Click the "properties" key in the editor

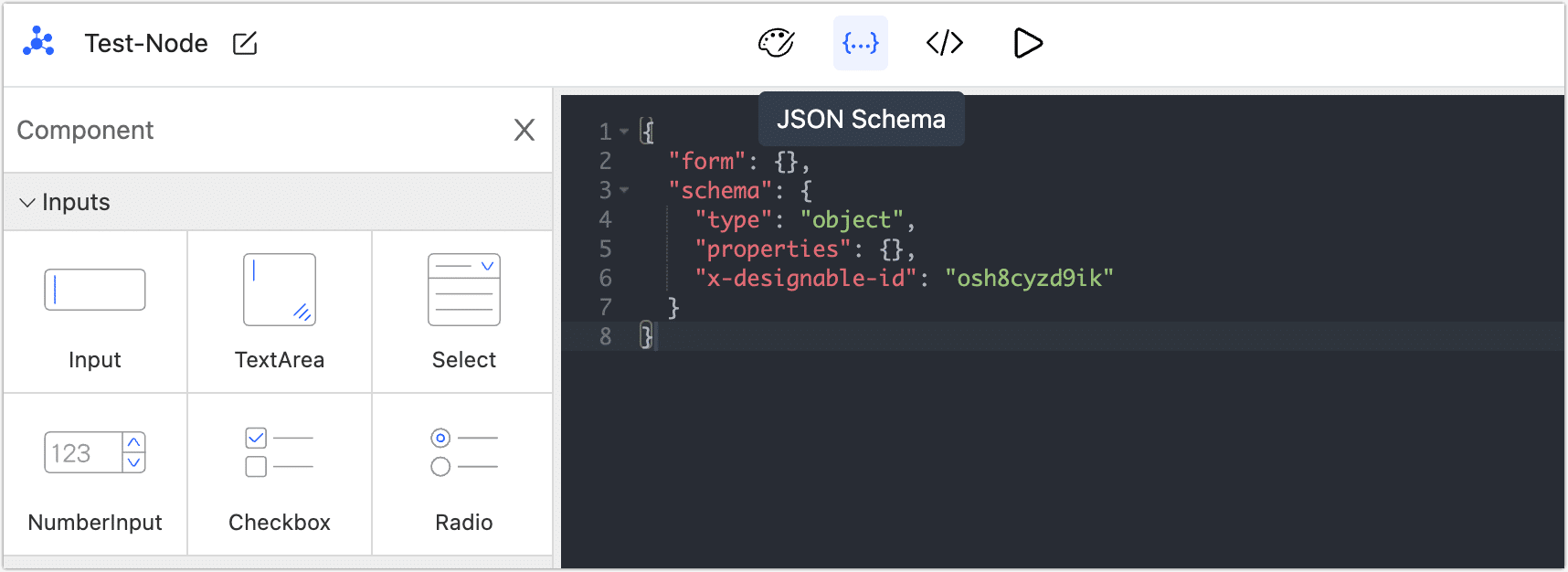773,249
